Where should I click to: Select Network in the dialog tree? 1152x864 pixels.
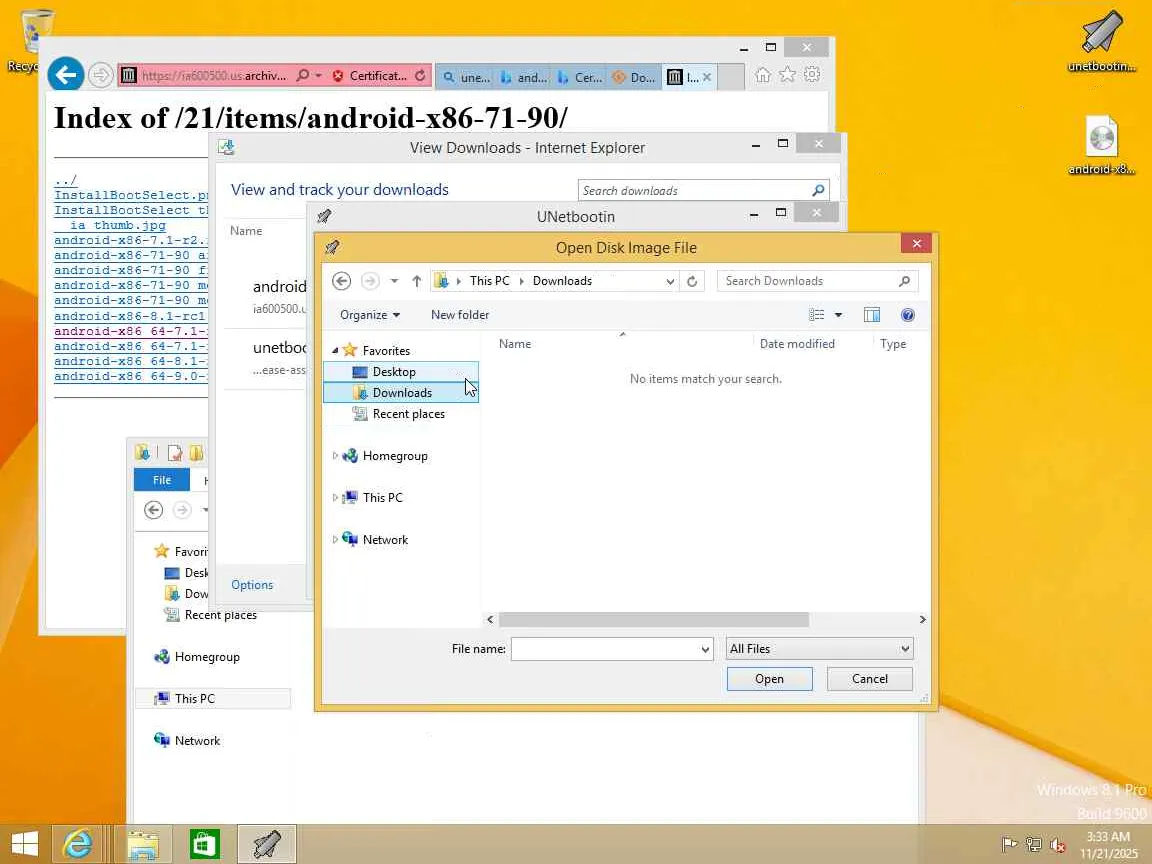[x=385, y=539]
